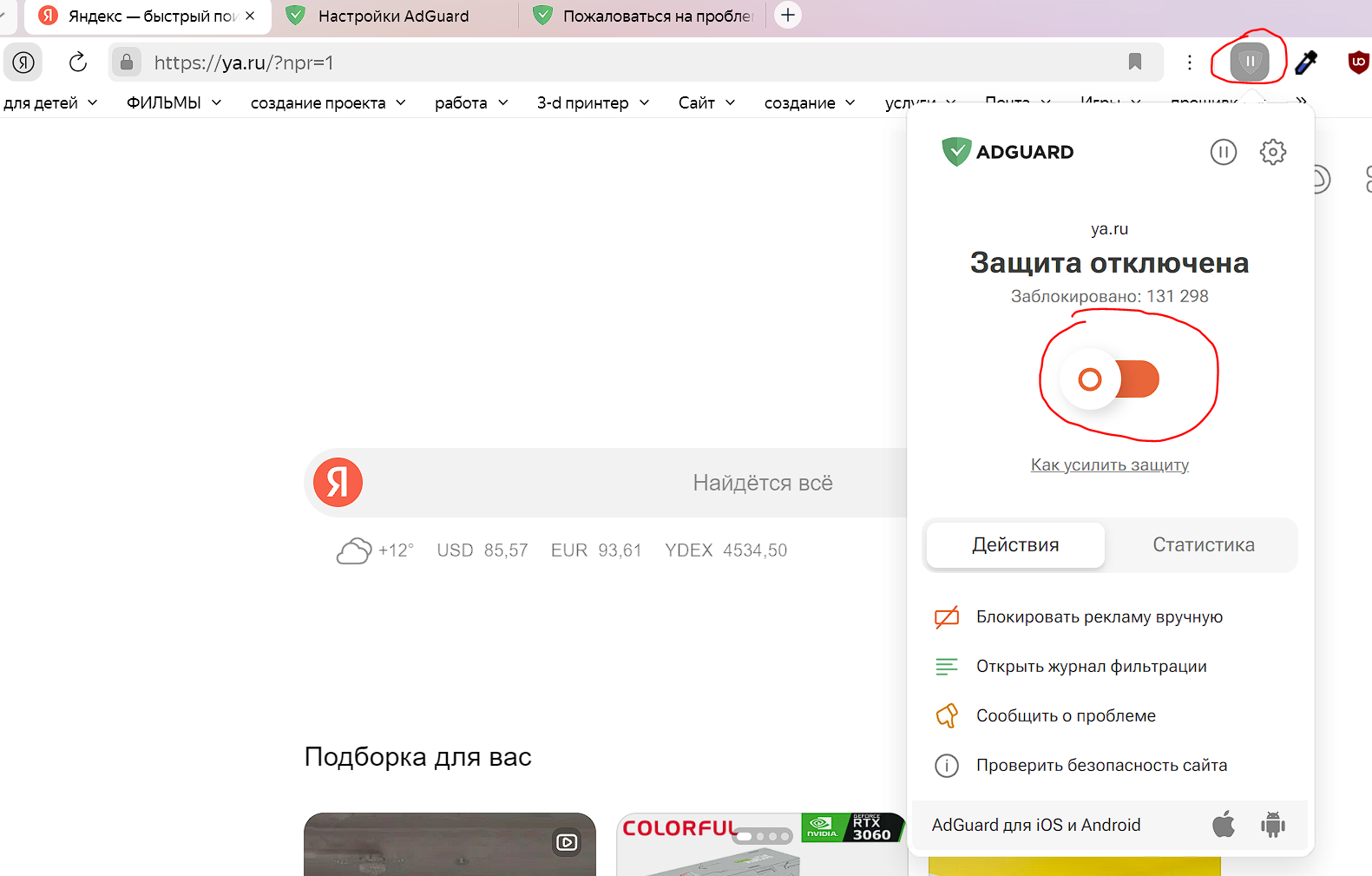
Task: Select the Действия tab in AdGuard popup
Action: [x=1015, y=545]
